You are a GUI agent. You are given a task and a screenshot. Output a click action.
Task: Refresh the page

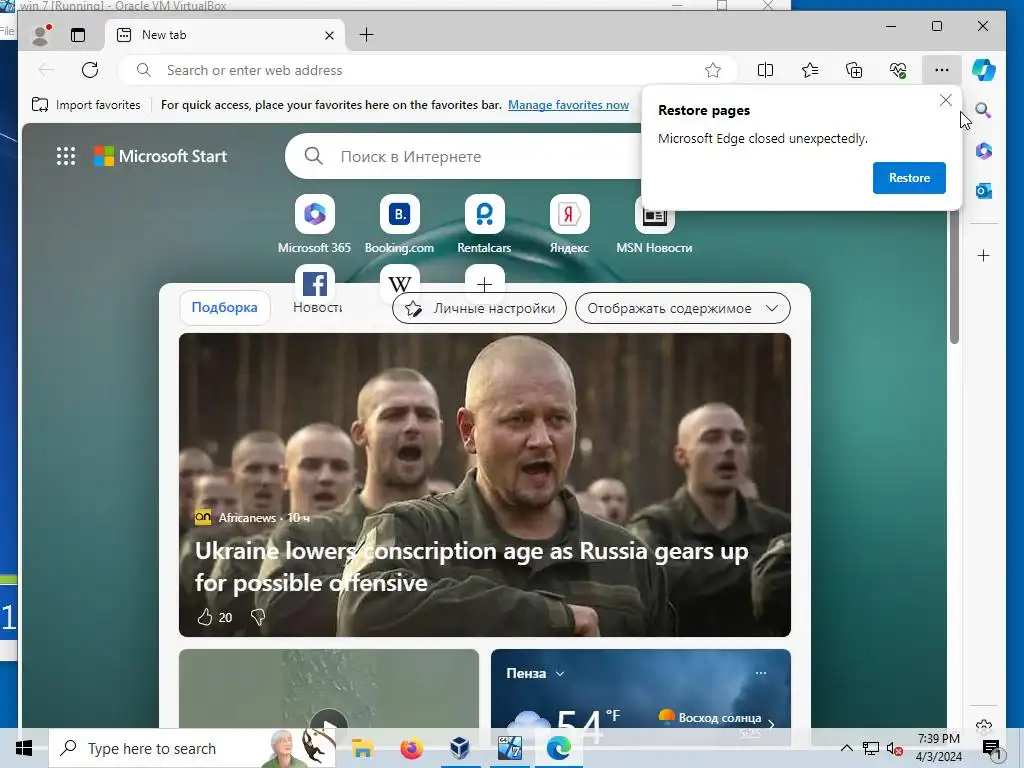point(90,70)
